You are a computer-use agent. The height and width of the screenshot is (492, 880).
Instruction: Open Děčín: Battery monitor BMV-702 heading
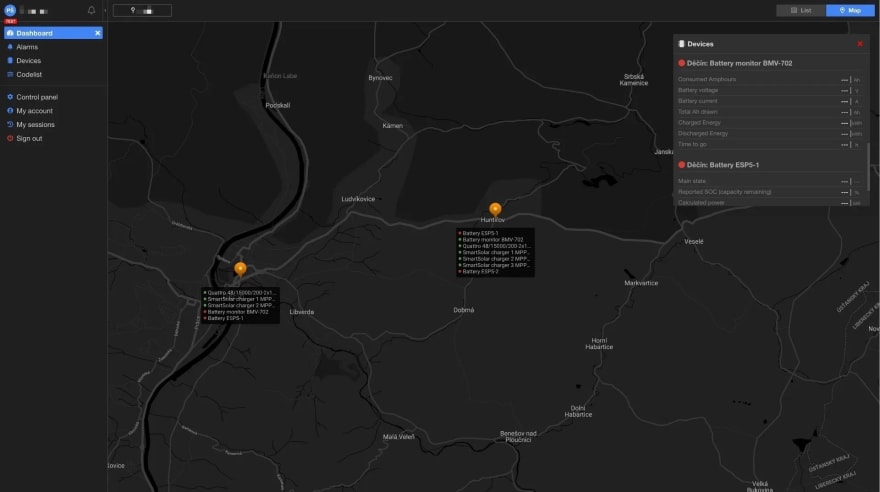[x=739, y=63]
